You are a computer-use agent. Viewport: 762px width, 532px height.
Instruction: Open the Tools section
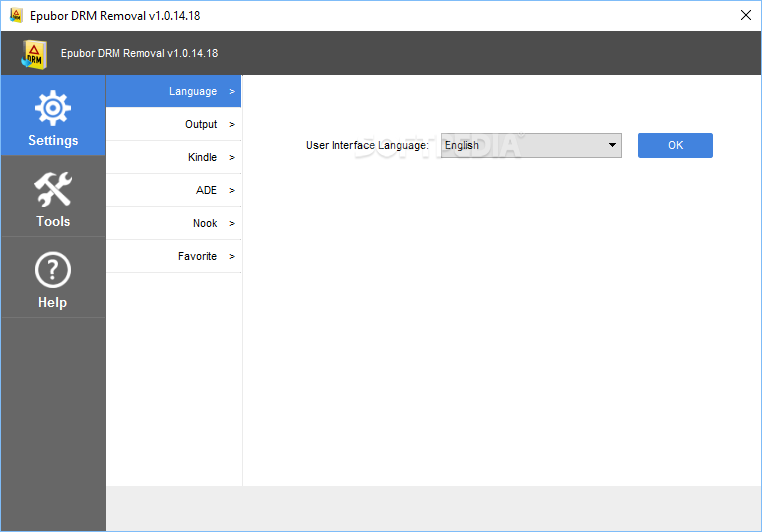pos(53,197)
